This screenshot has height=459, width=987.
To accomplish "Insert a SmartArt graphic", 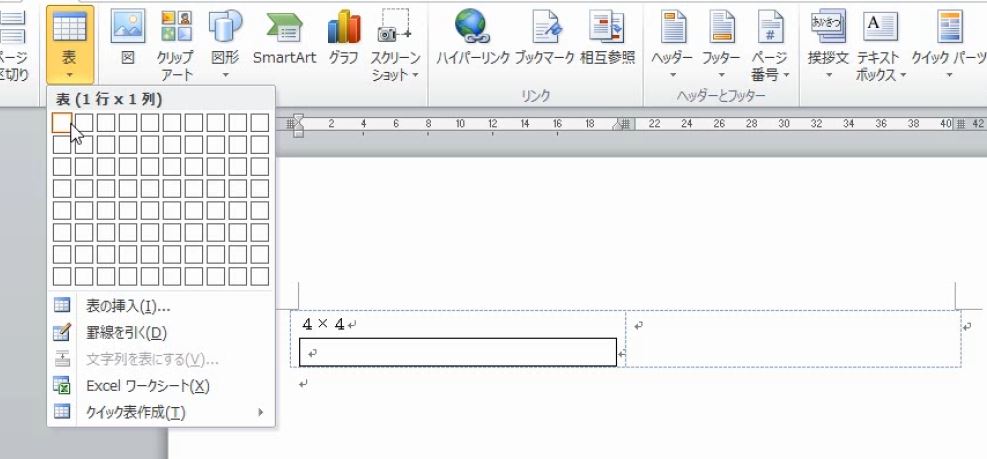I will [285, 38].
